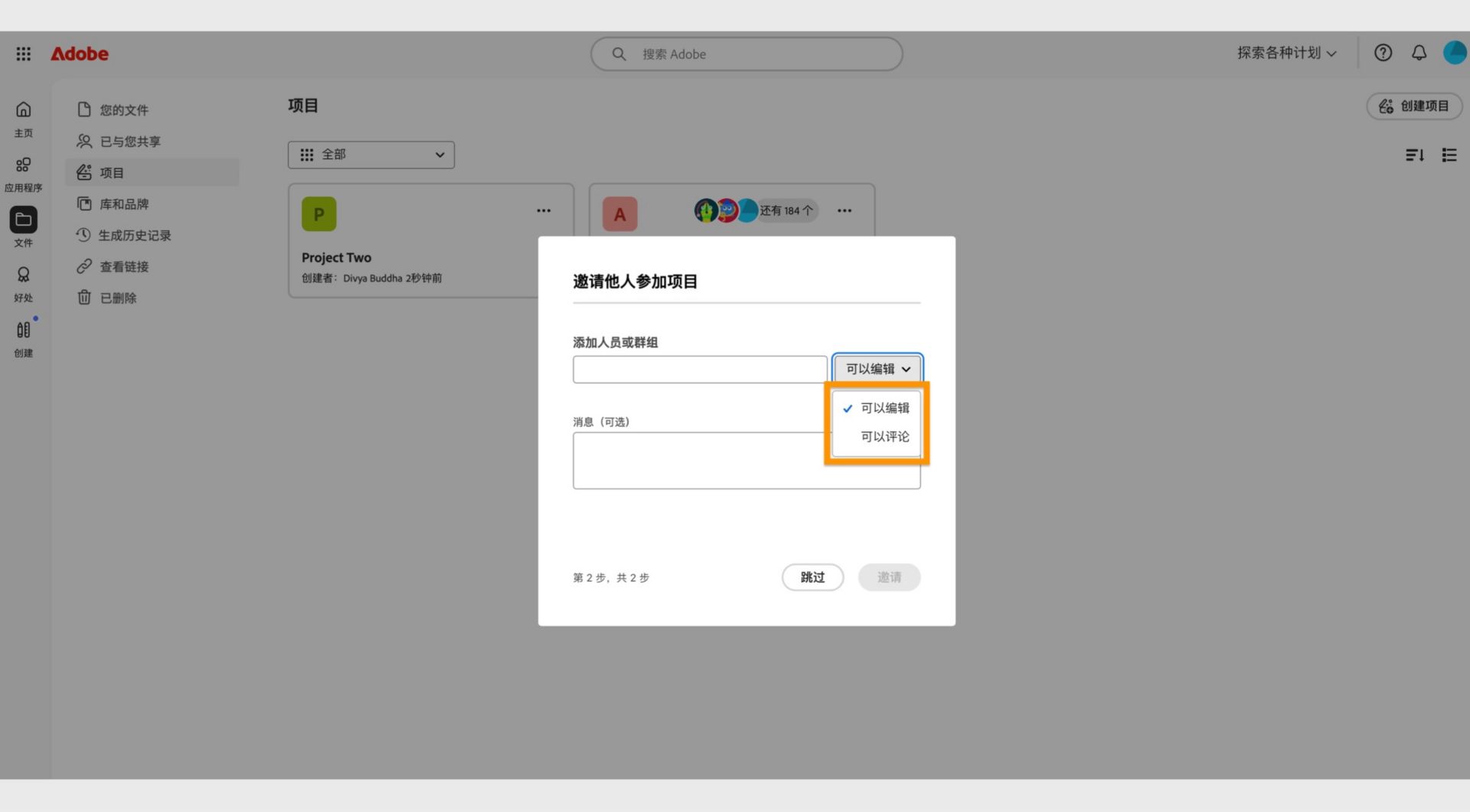Click the search magnifier icon
The height and width of the screenshot is (812, 1470).
coord(619,54)
